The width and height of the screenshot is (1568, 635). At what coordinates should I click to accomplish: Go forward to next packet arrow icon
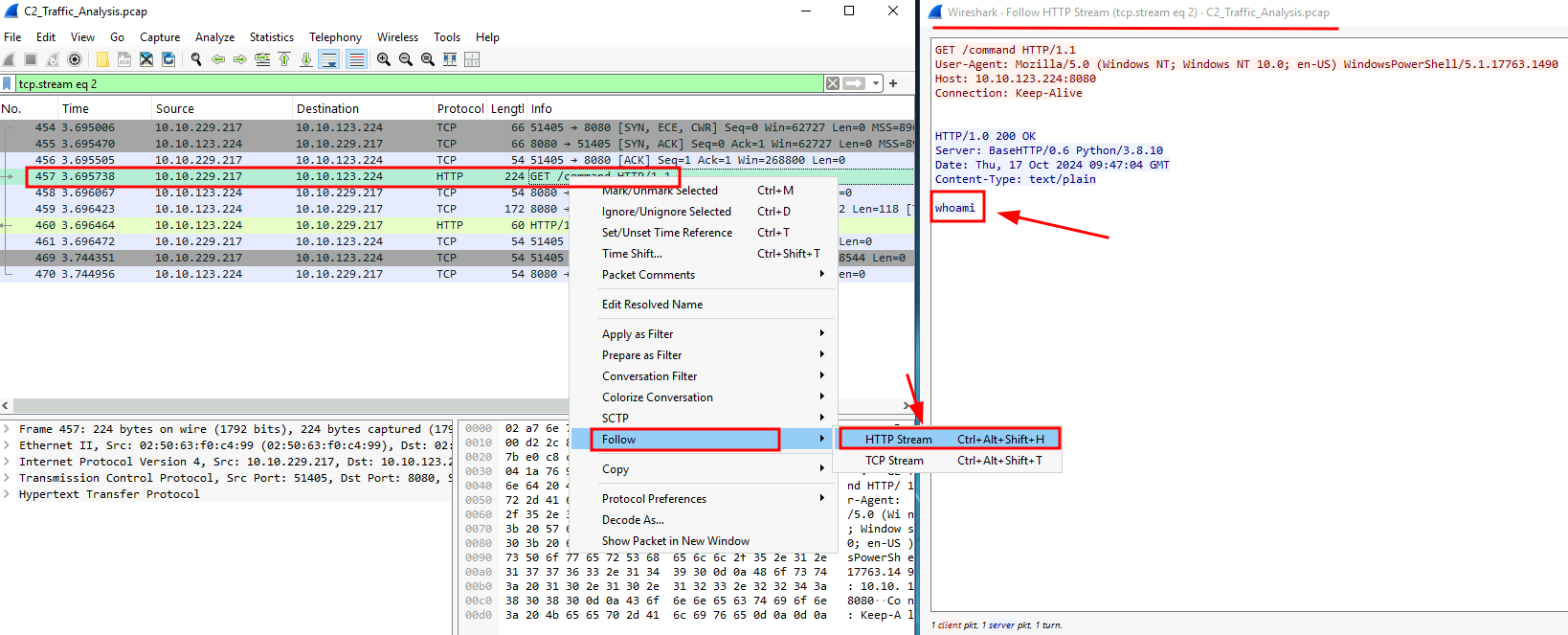coord(240,59)
